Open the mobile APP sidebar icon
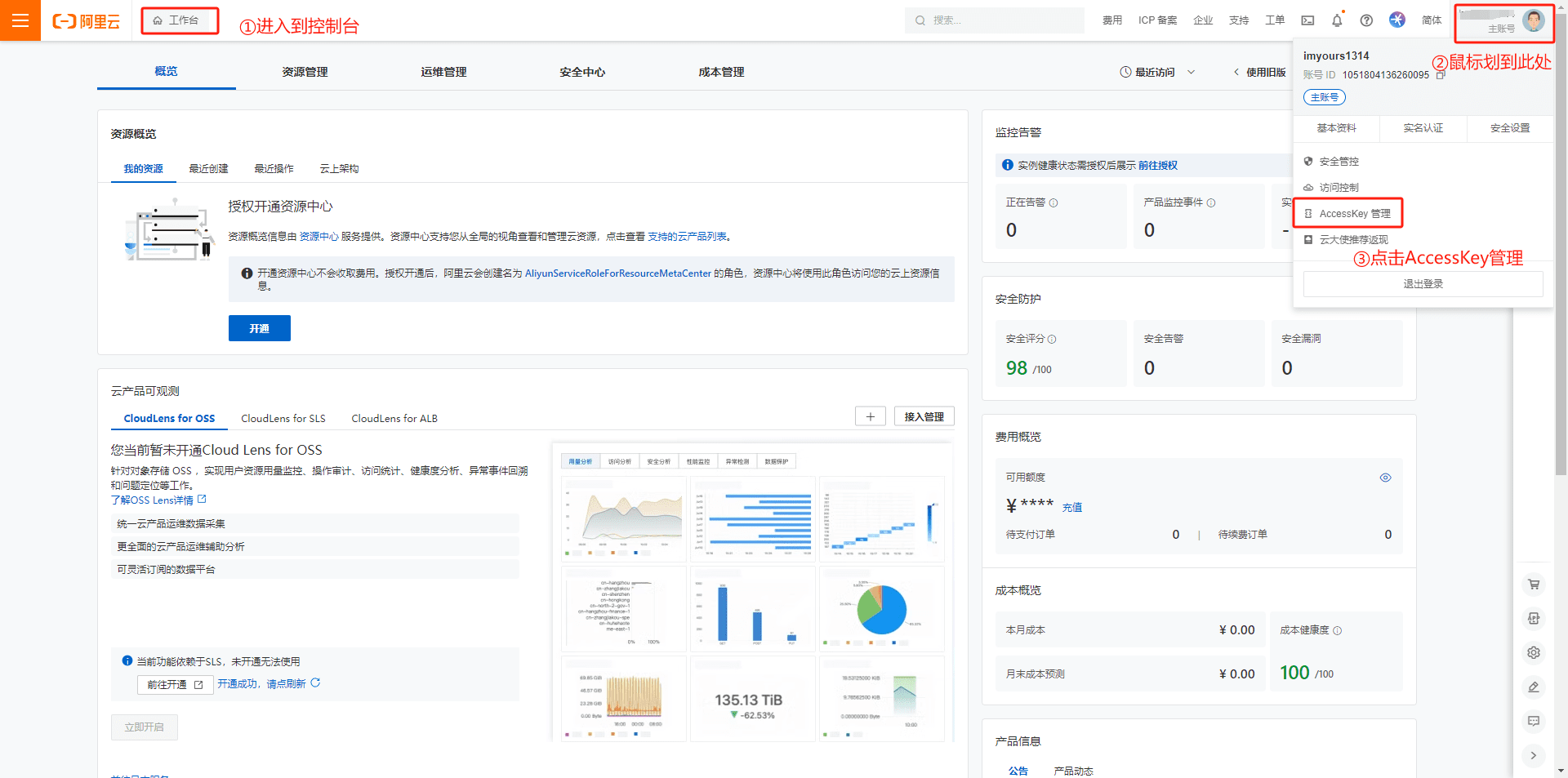This screenshot has width=1568, height=778. pos(1534,619)
